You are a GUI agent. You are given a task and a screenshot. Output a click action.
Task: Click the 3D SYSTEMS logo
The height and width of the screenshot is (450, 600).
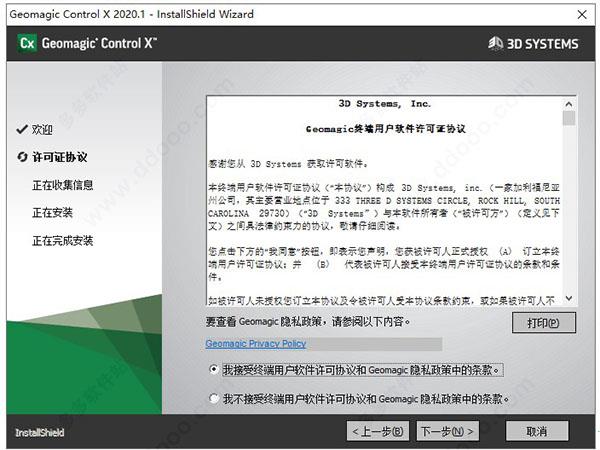[x=533, y=44]
